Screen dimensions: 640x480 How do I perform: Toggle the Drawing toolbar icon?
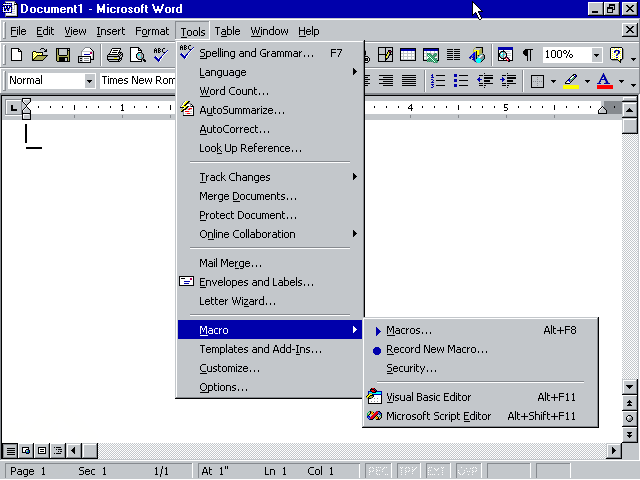tap(477, 55)
